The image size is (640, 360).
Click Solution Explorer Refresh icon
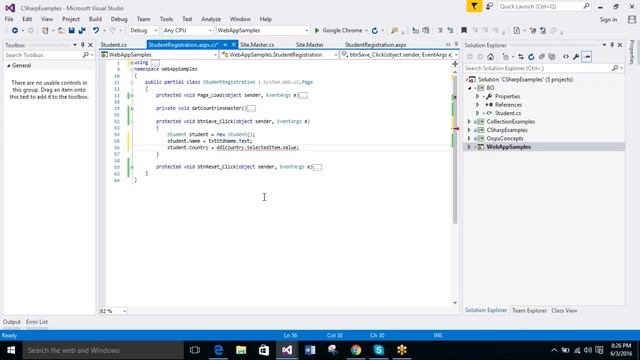(531, 57)
